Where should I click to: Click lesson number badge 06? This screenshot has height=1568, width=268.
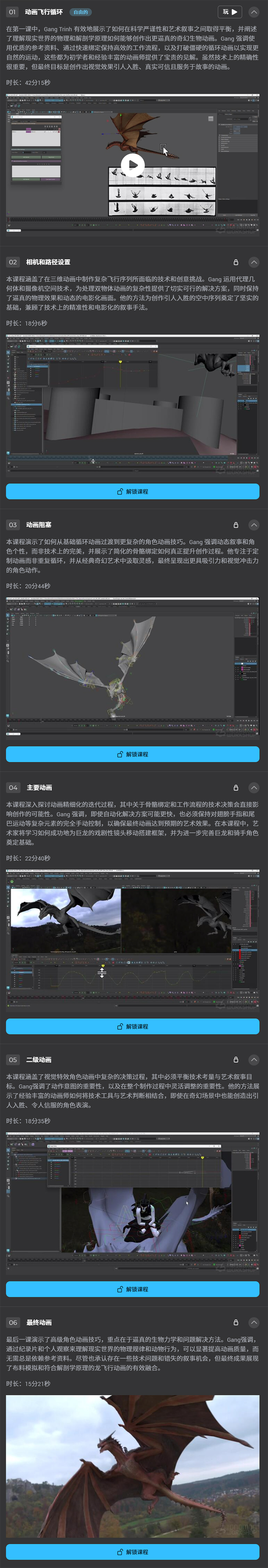[13, 1323]
